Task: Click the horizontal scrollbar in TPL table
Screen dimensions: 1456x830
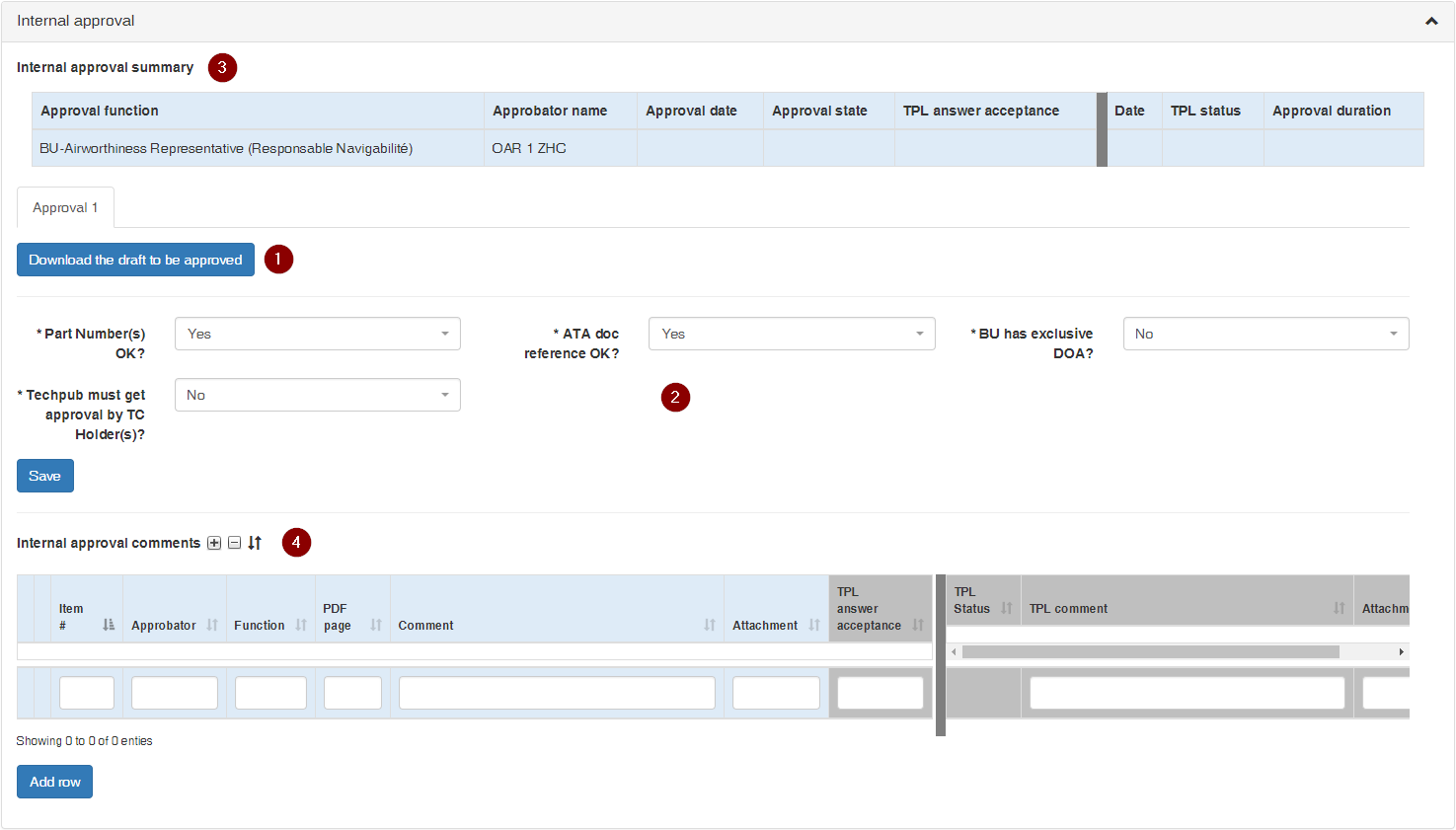Action: pyautogui.click(x=1150, y=651)
